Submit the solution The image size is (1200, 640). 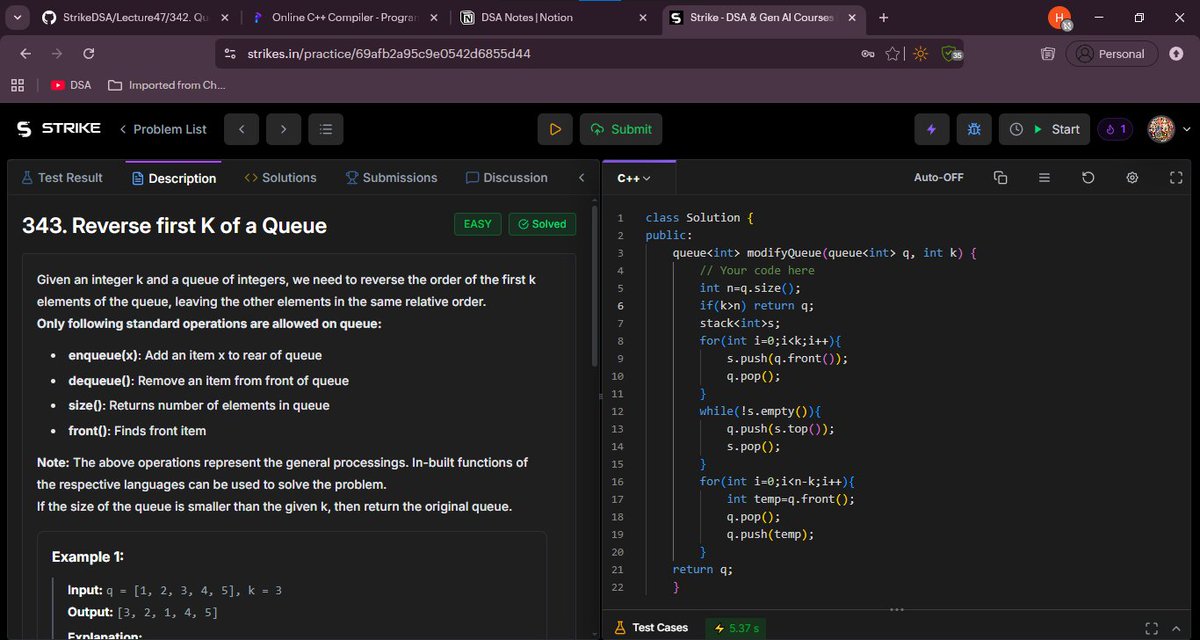[x=621, y=129]
